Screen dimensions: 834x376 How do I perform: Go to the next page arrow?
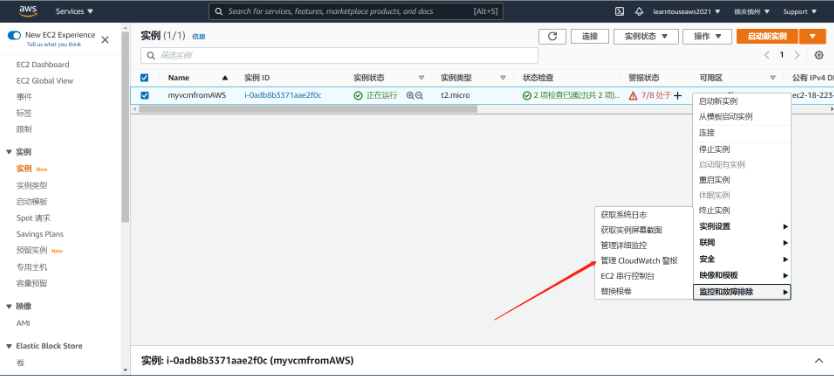[797, 55]
